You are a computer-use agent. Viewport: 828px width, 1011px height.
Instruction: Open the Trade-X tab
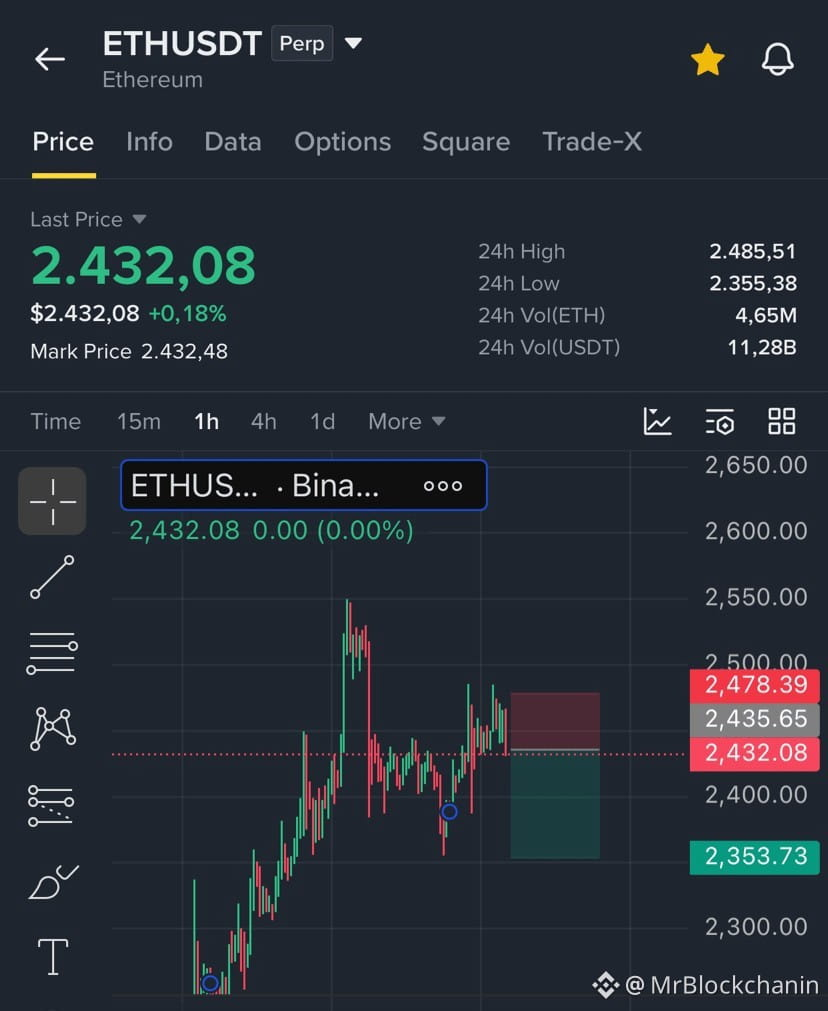click(592, 142)
